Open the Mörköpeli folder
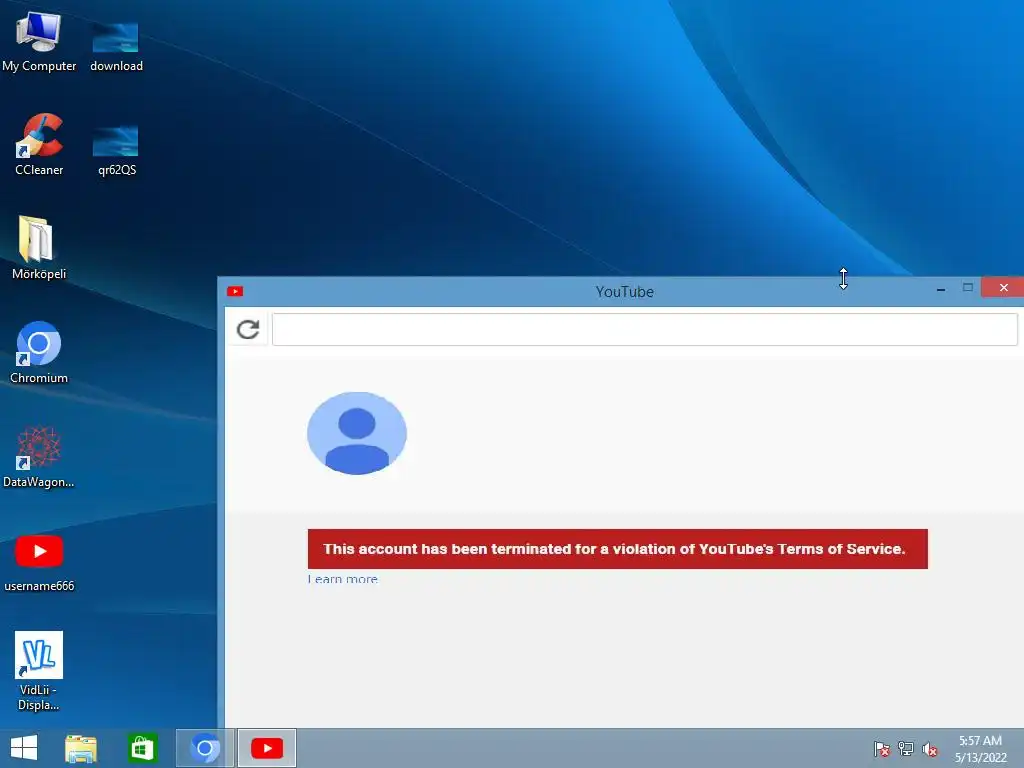The image size is (1024, 768). click(39, 247)
